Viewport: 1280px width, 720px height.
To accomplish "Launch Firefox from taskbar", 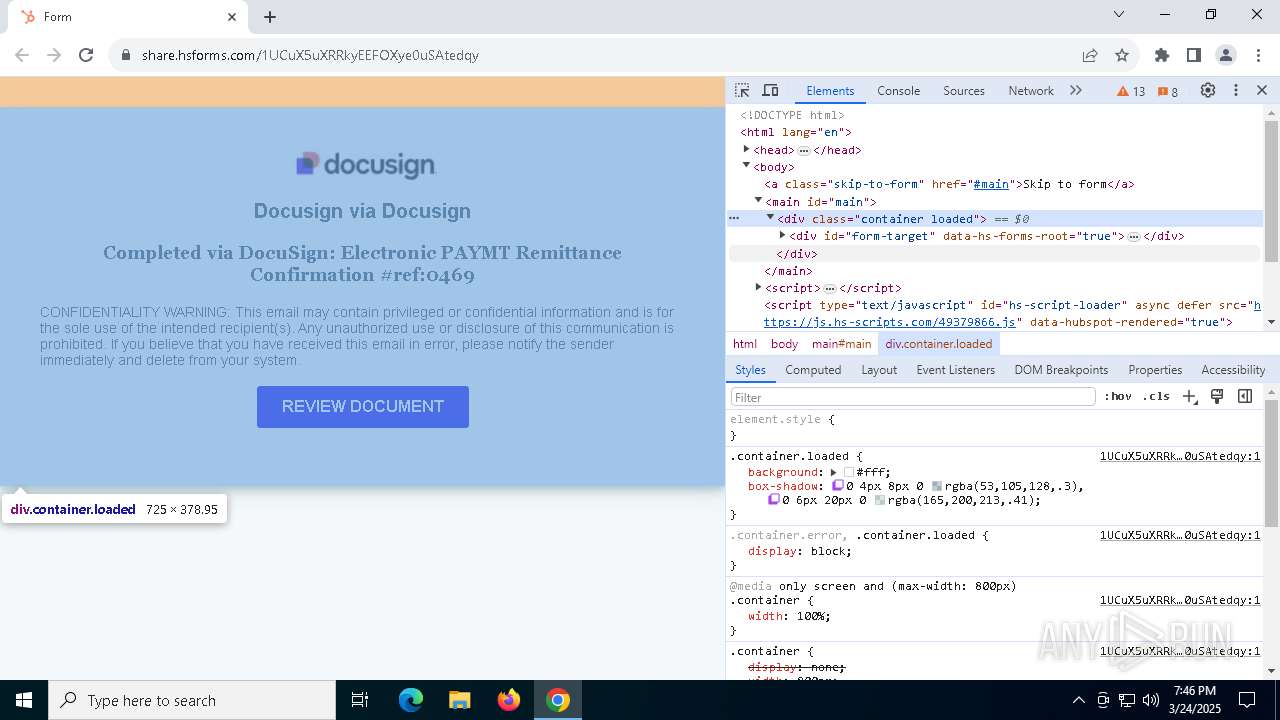I will tap(508, 700).
